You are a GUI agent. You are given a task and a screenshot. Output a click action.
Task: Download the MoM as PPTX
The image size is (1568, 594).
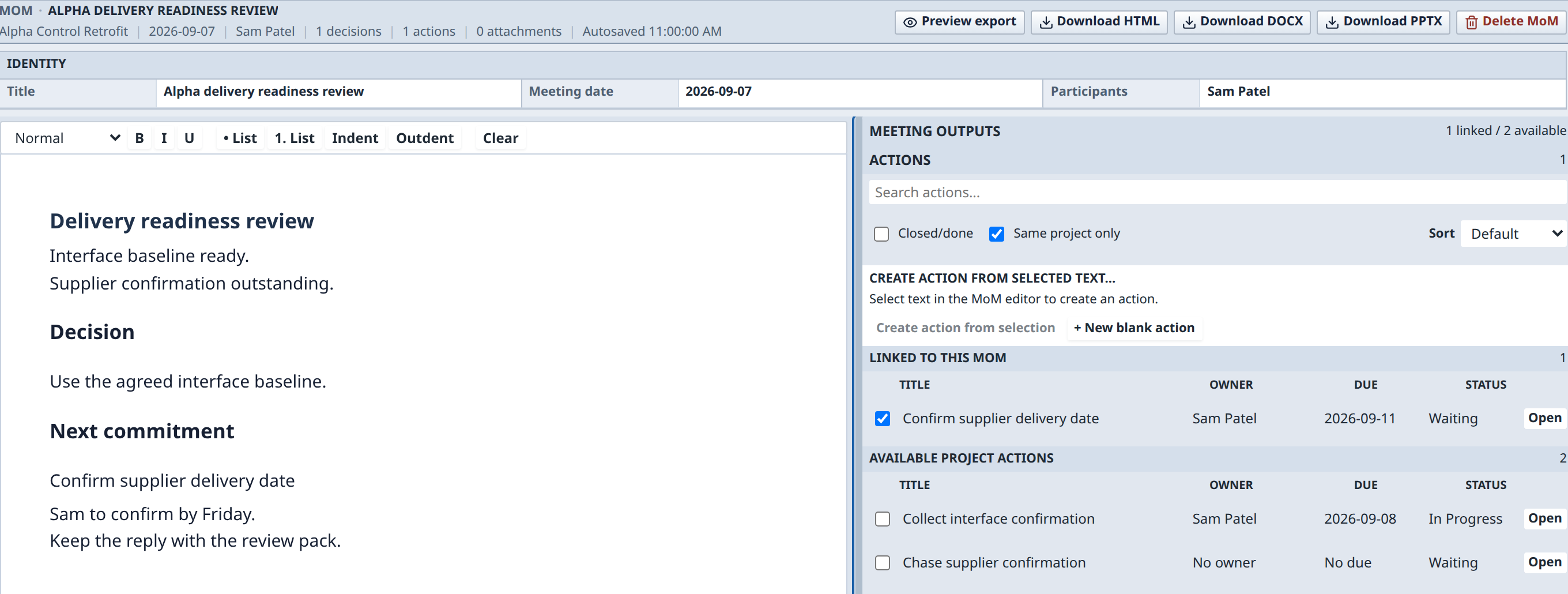pyautogui.click(x=1383, y=22)
